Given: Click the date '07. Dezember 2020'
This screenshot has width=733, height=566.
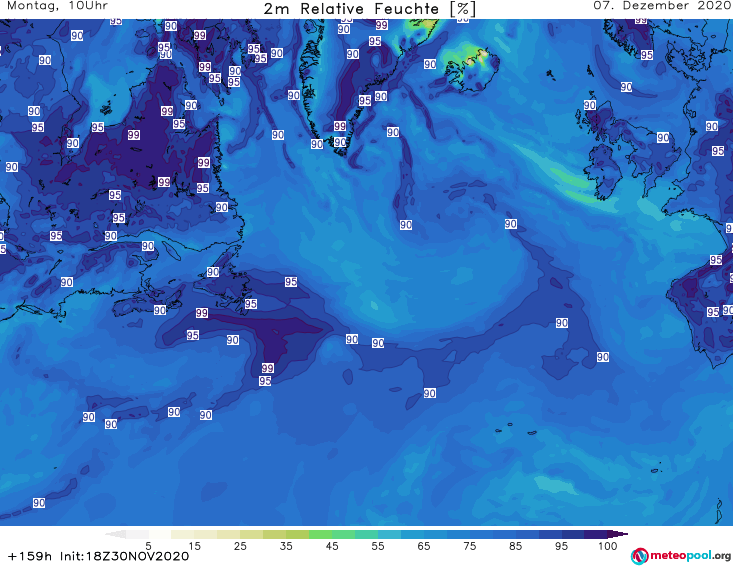Looking at the screenshot, I should pos(662,6).
